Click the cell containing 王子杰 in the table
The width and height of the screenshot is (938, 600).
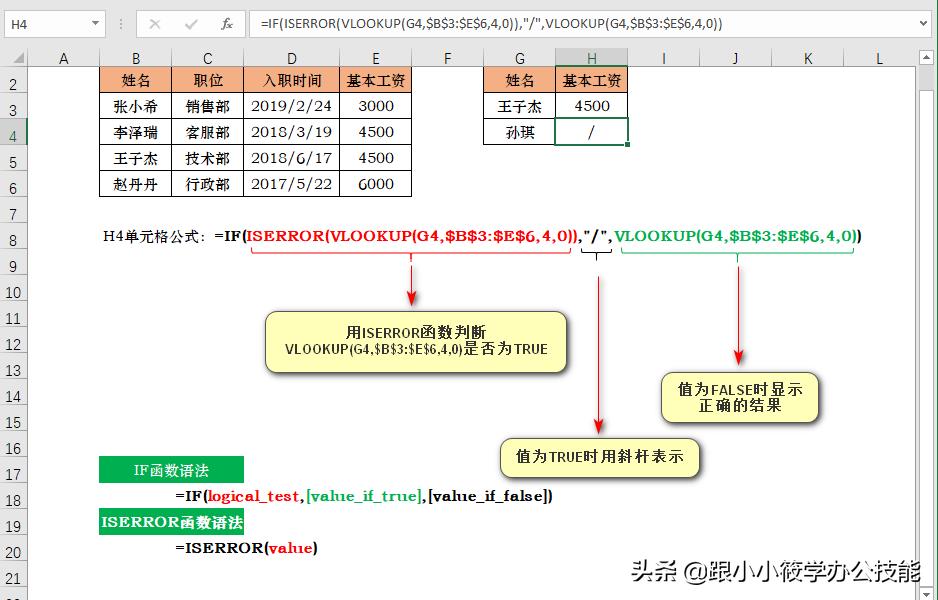click(135, 157)
